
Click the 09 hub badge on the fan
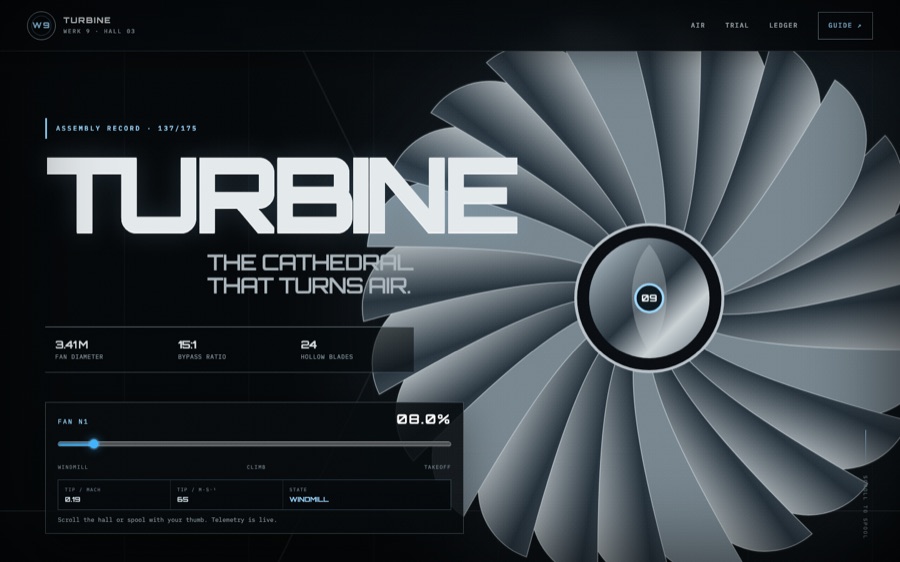click(649, 298)
